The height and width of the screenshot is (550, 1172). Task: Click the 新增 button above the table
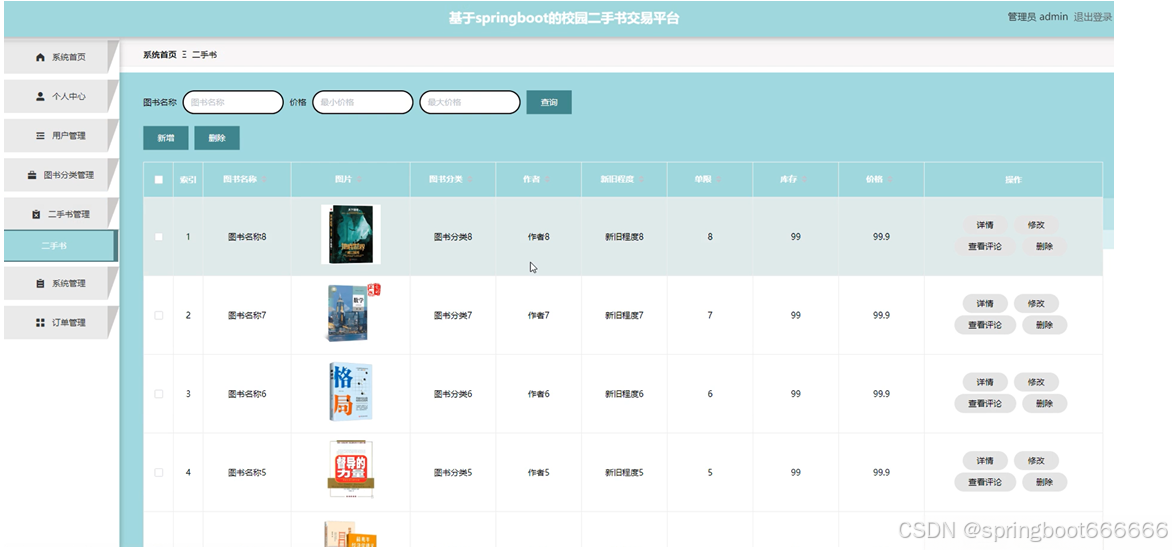166,138
